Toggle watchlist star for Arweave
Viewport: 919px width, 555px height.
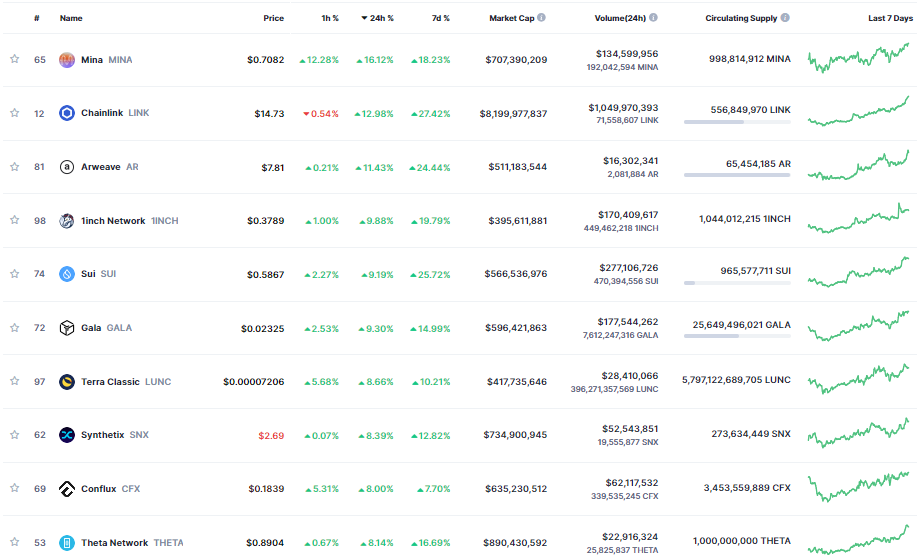pyautogui.click(x=15, y=166)
